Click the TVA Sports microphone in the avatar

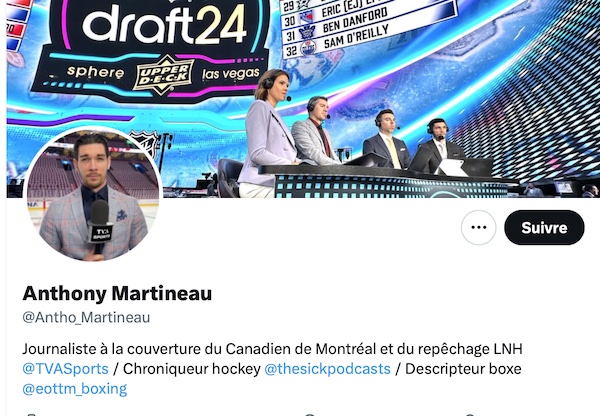100,227
